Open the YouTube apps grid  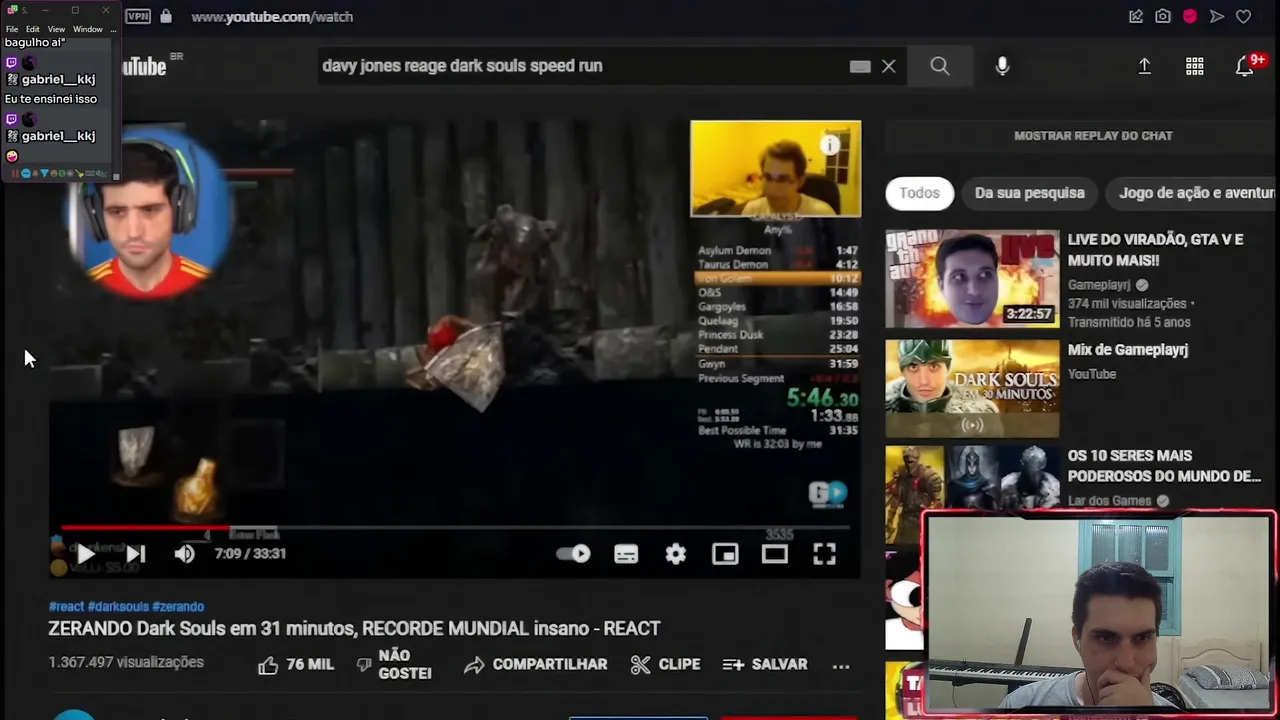click(x=1195, y=66)
